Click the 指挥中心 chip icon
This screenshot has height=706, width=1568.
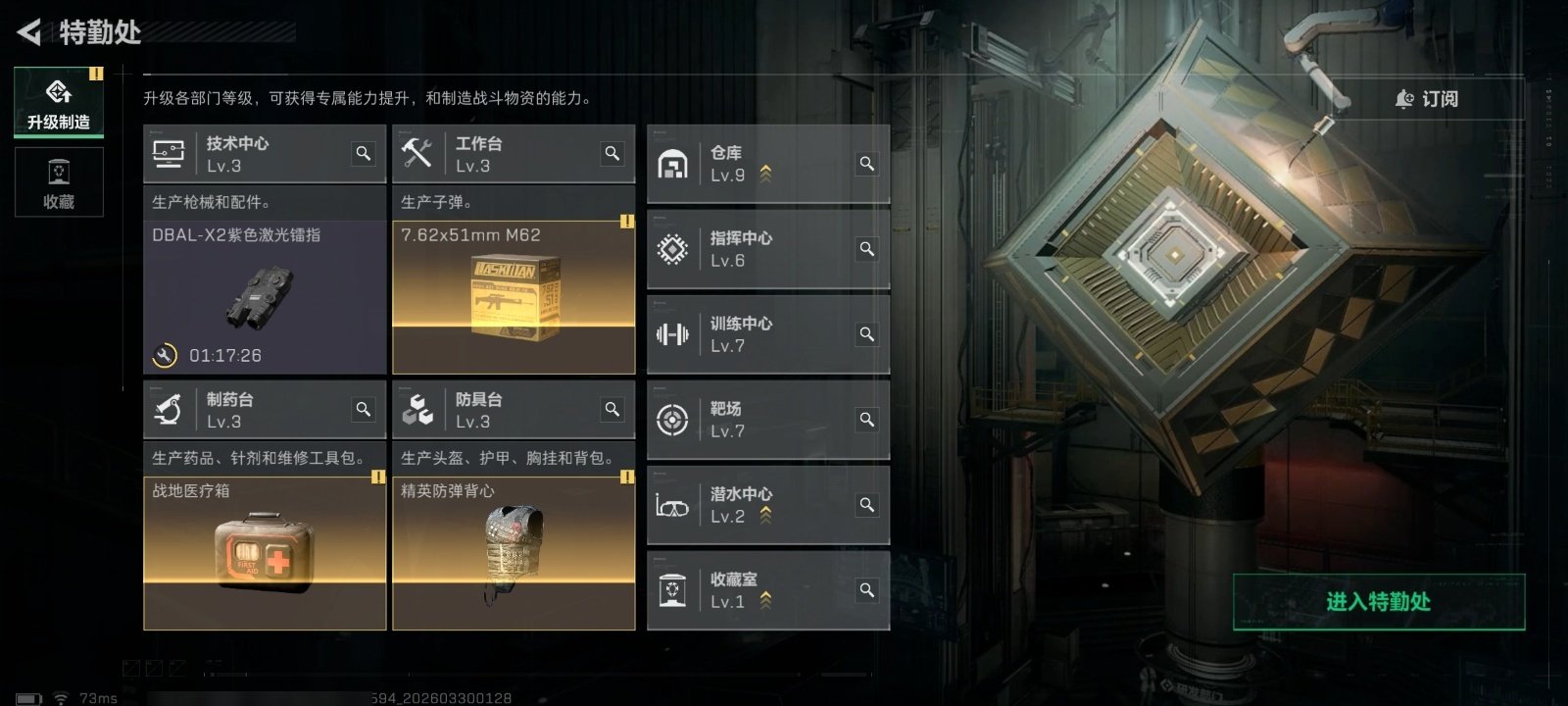coord(672,249)
